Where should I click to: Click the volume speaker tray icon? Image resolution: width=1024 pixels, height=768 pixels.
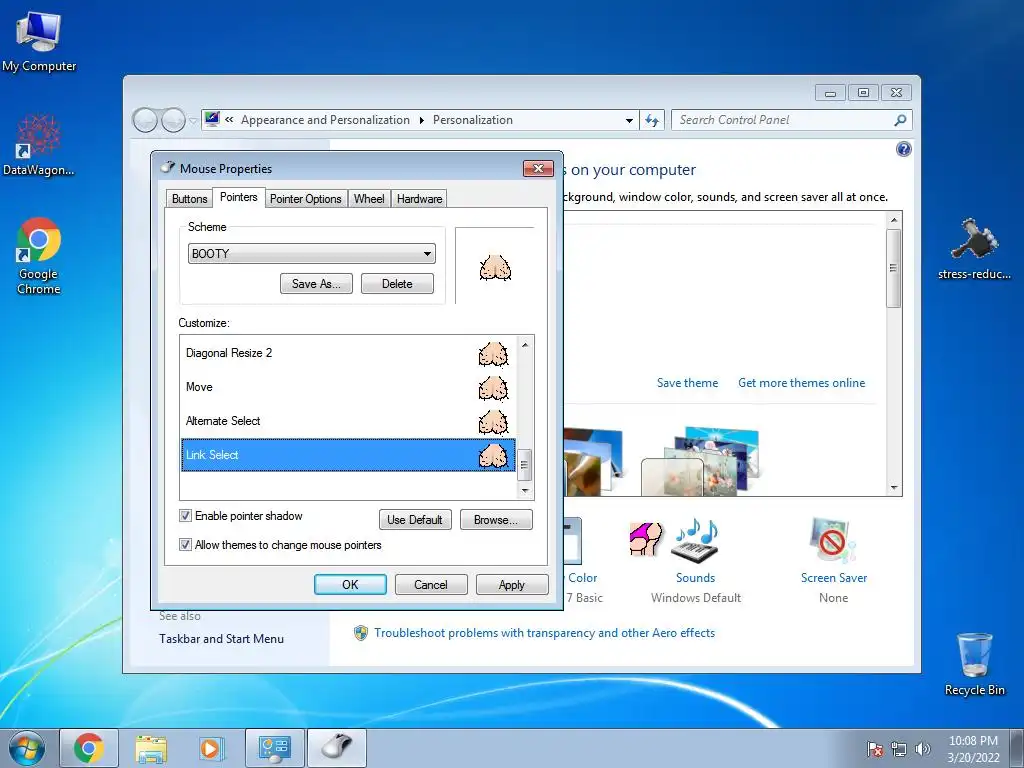922,749
